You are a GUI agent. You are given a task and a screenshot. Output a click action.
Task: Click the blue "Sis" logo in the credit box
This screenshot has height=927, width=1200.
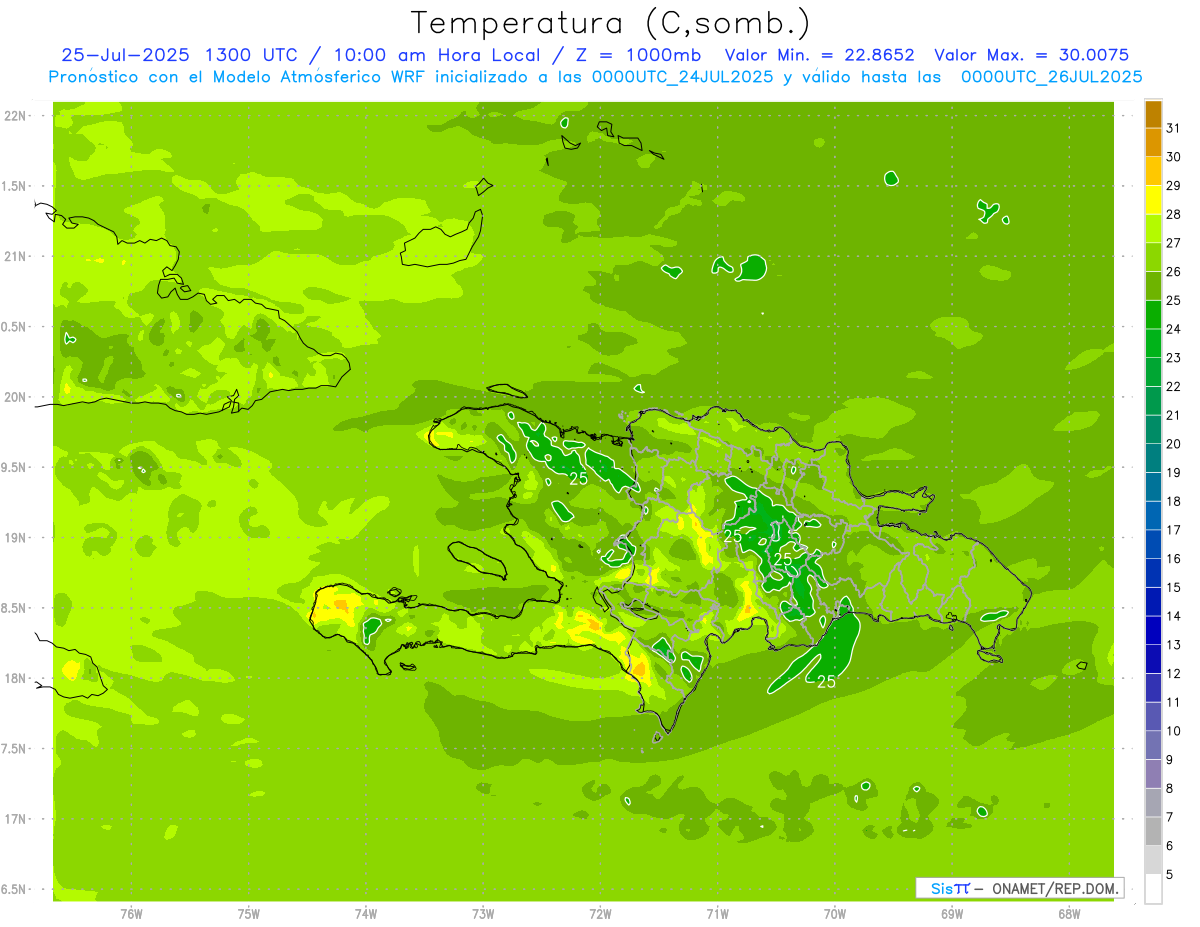coord(942,888)
